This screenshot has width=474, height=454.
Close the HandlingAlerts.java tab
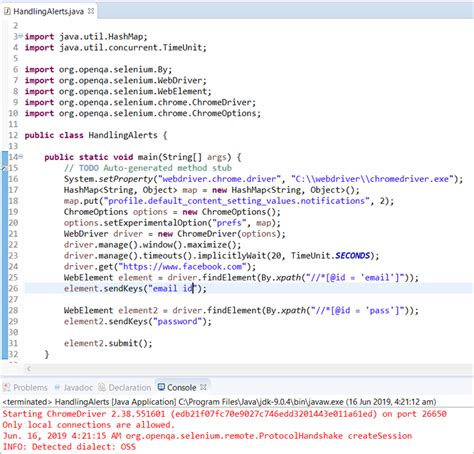(91, 11)
